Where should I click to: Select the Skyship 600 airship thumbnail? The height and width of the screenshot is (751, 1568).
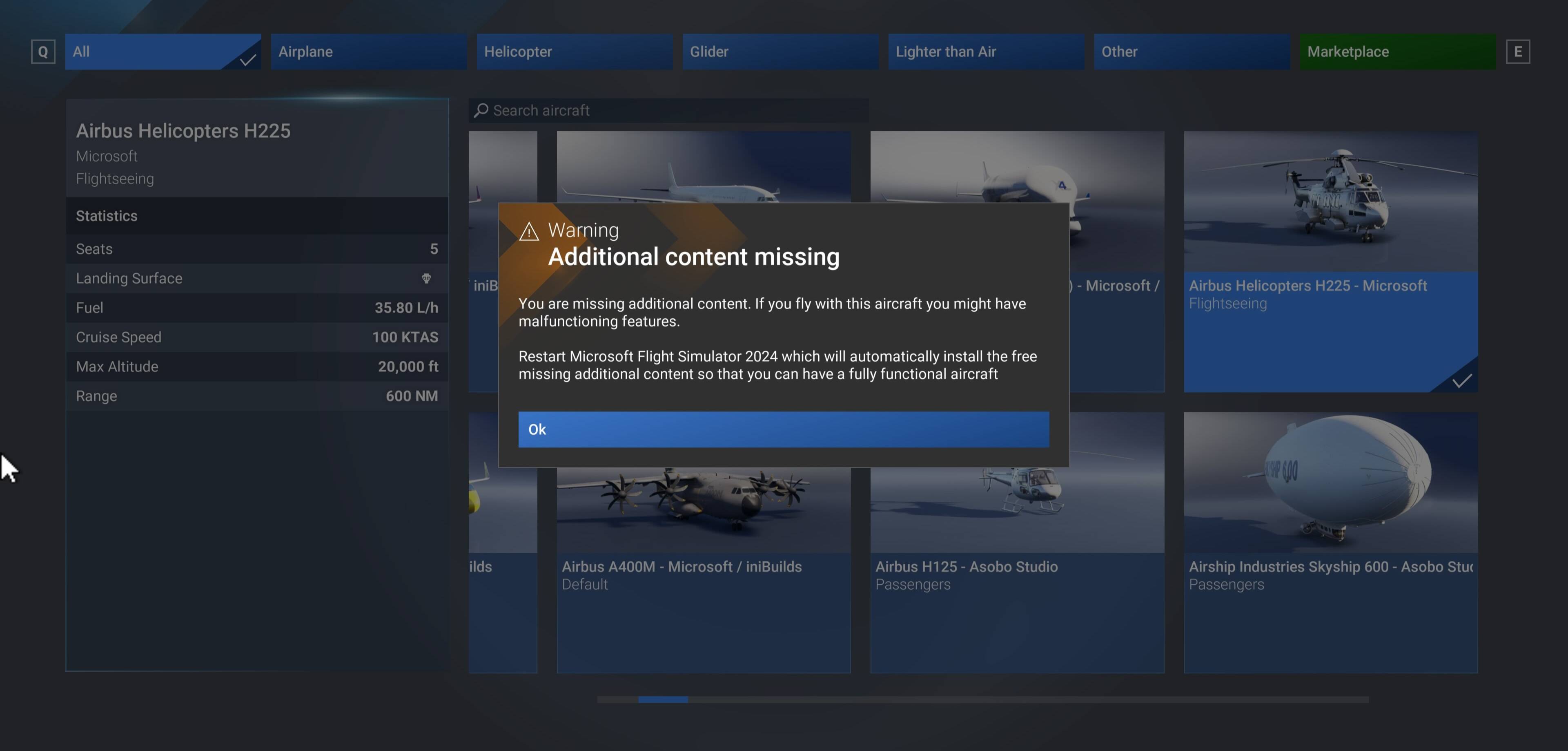point(1331,483)
